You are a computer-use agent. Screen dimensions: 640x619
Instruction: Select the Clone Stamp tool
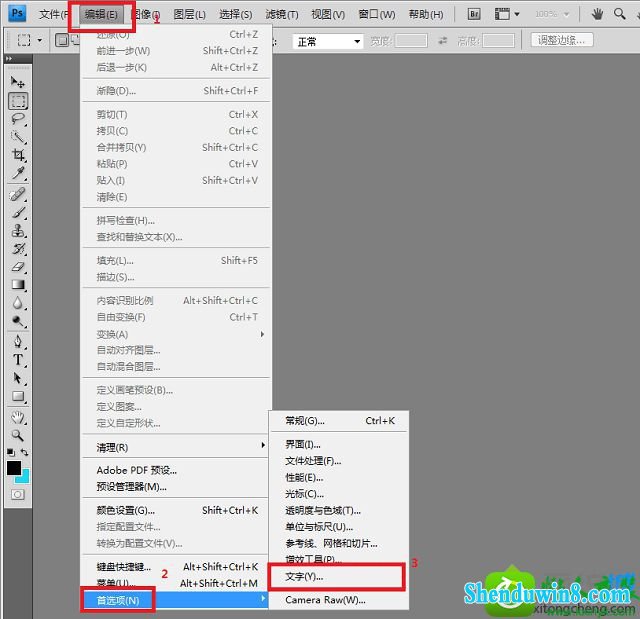coord(18,231)
